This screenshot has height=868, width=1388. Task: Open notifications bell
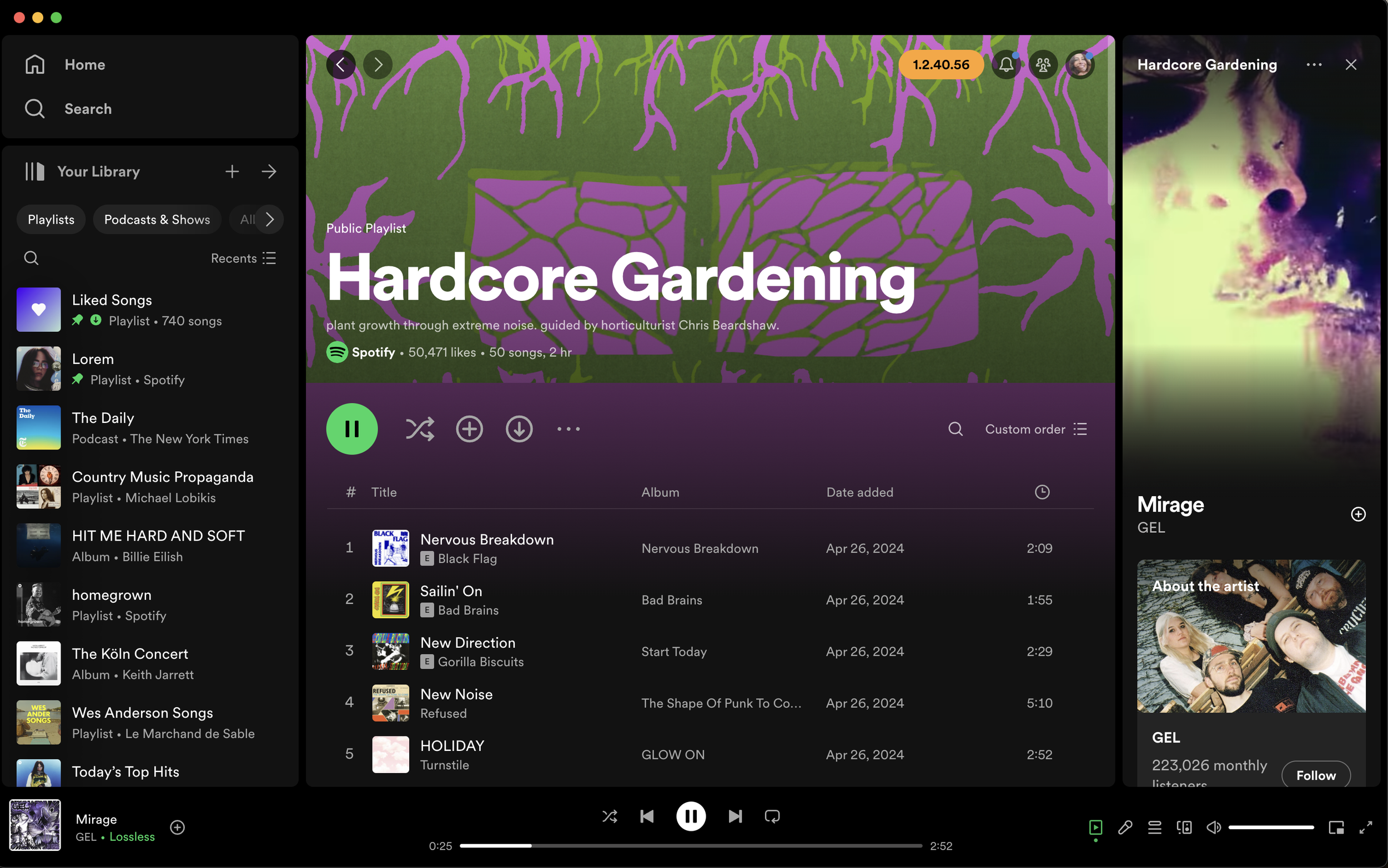pos(1006,64)
